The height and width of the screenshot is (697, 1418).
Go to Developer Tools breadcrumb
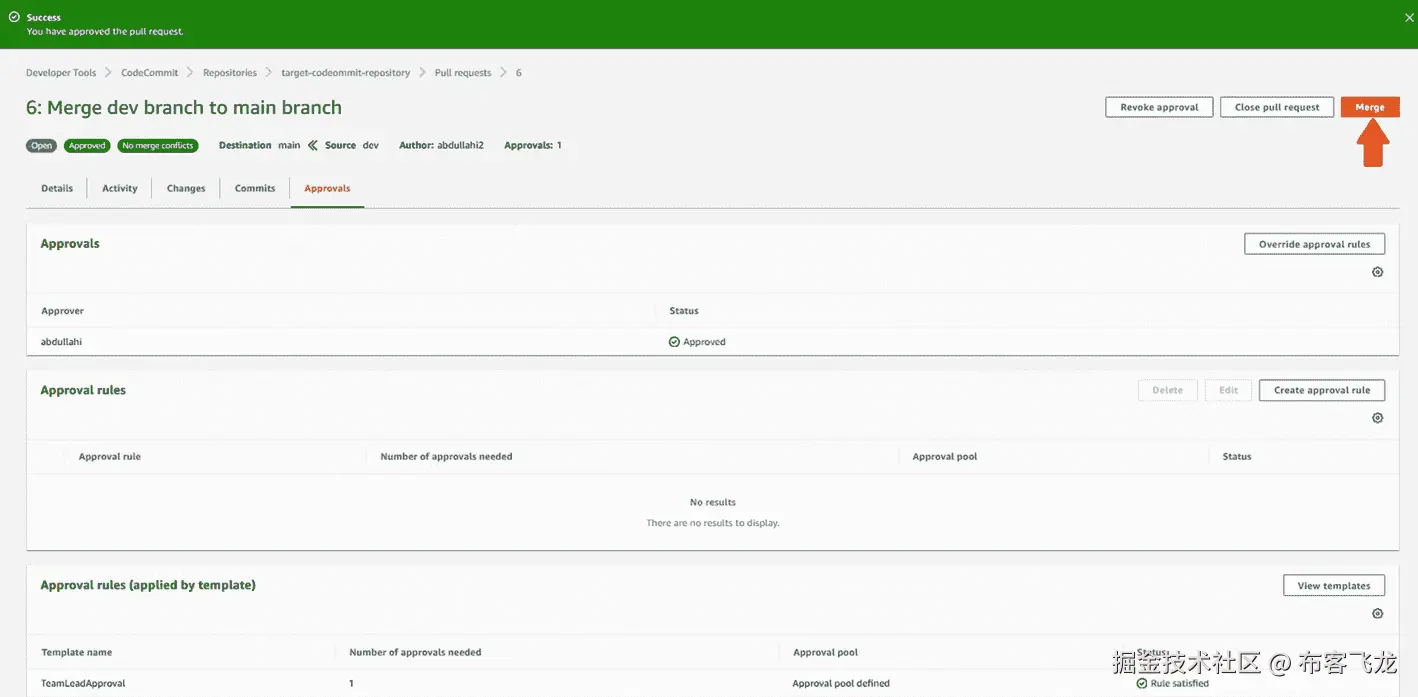[61, 73]
